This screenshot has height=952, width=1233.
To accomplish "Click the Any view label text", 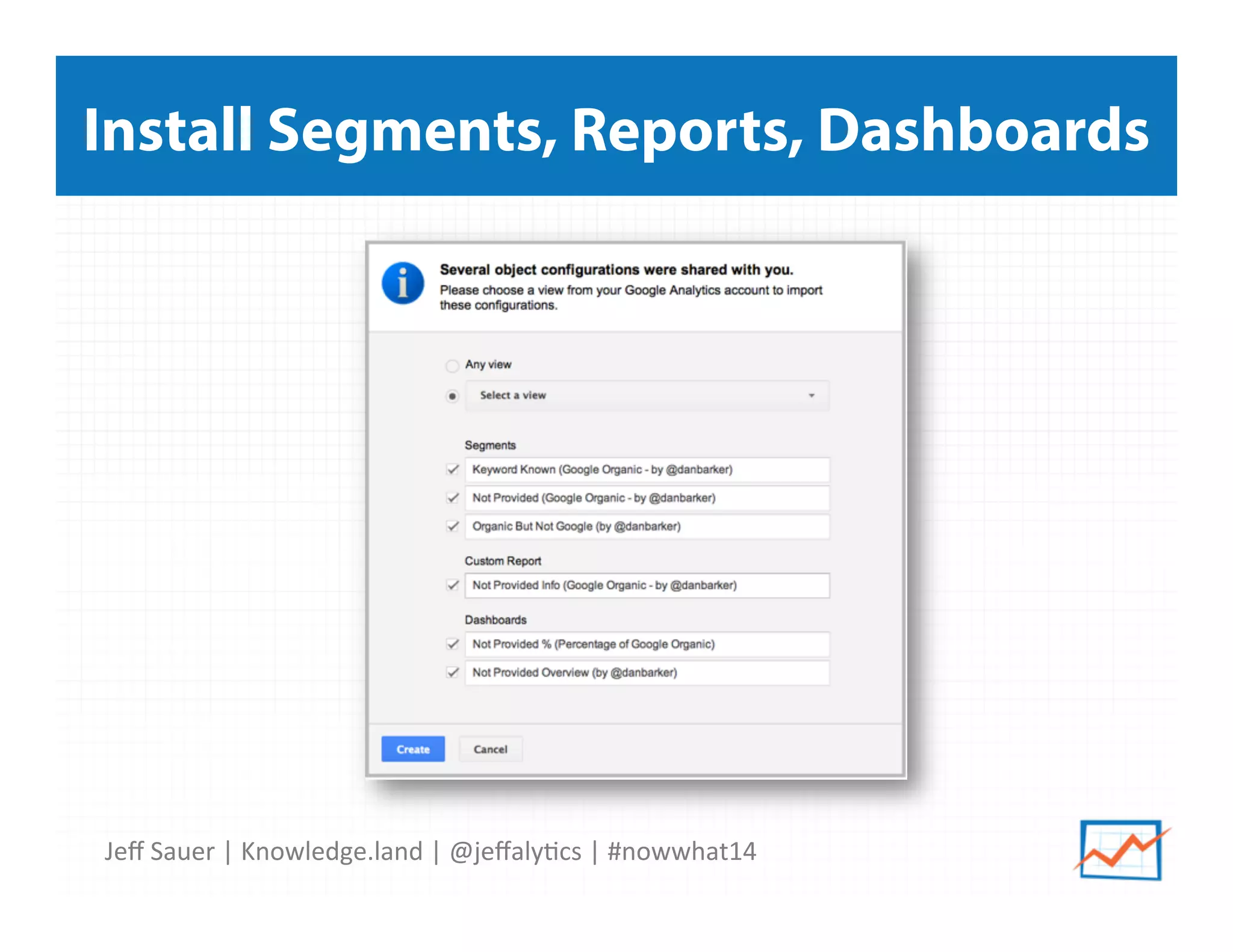I will pyautogui.click(x=488, y=365).
